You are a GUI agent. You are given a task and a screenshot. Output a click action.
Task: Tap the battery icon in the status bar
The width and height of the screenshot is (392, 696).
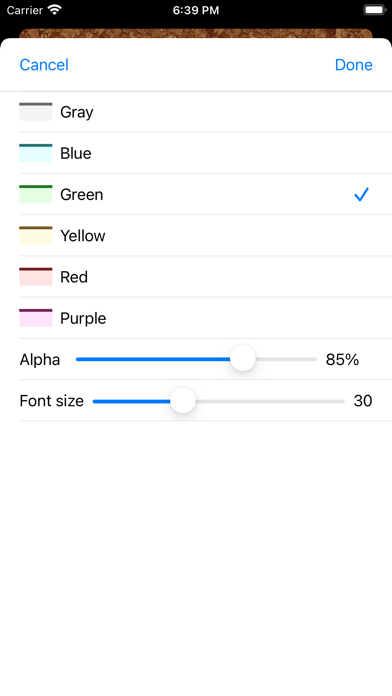pos(375,10)
